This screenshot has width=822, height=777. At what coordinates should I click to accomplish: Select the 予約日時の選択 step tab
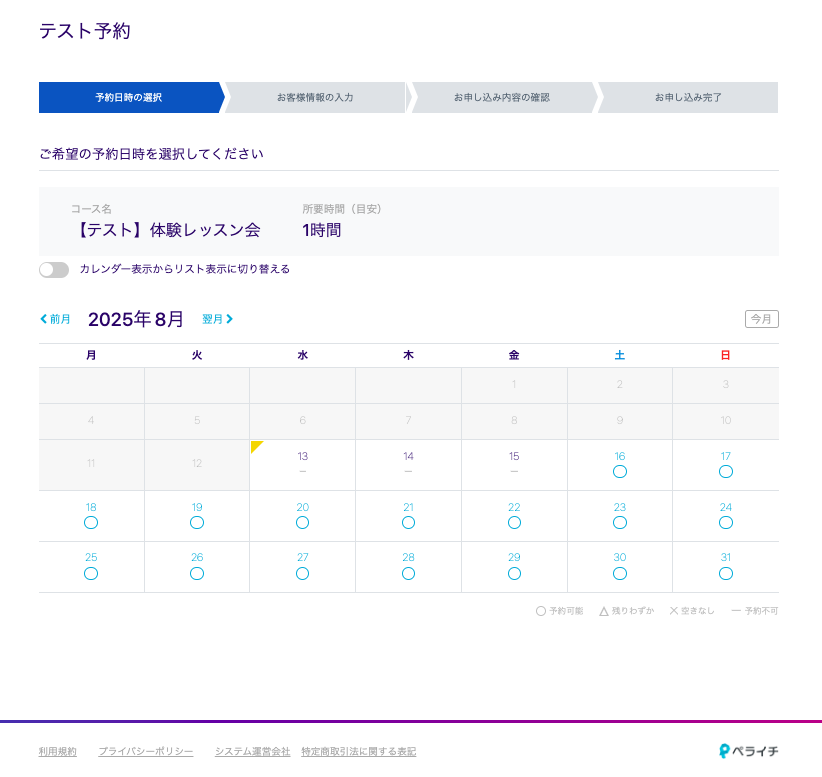[129, 98]
